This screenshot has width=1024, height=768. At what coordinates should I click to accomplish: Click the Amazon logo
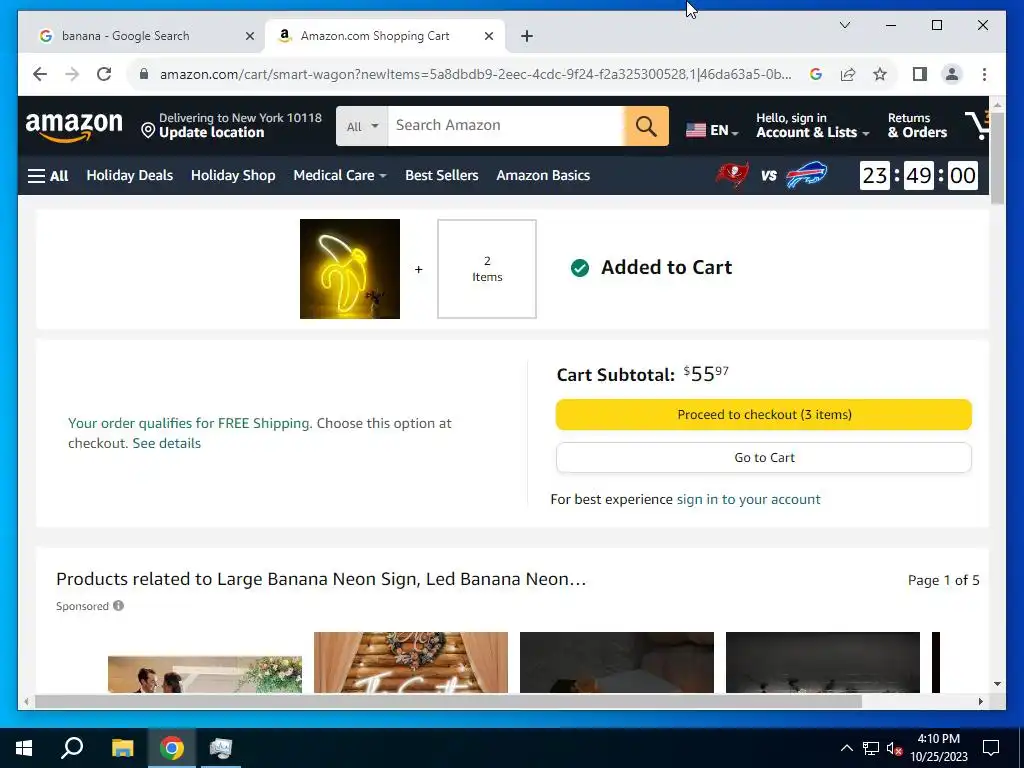pyautogui.click(x=74, y=126)
